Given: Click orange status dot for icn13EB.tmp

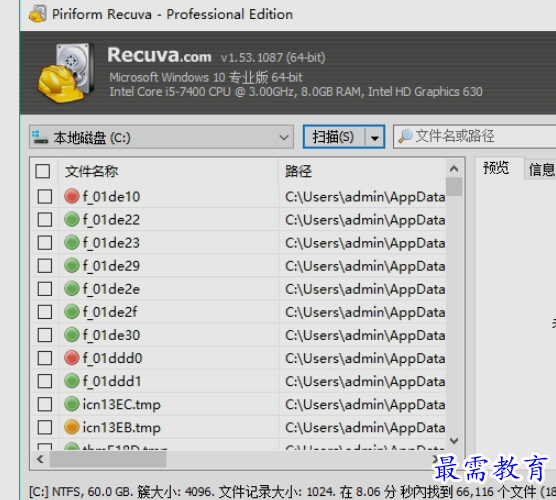Looking at the screenshot, I should click(72, 427).
